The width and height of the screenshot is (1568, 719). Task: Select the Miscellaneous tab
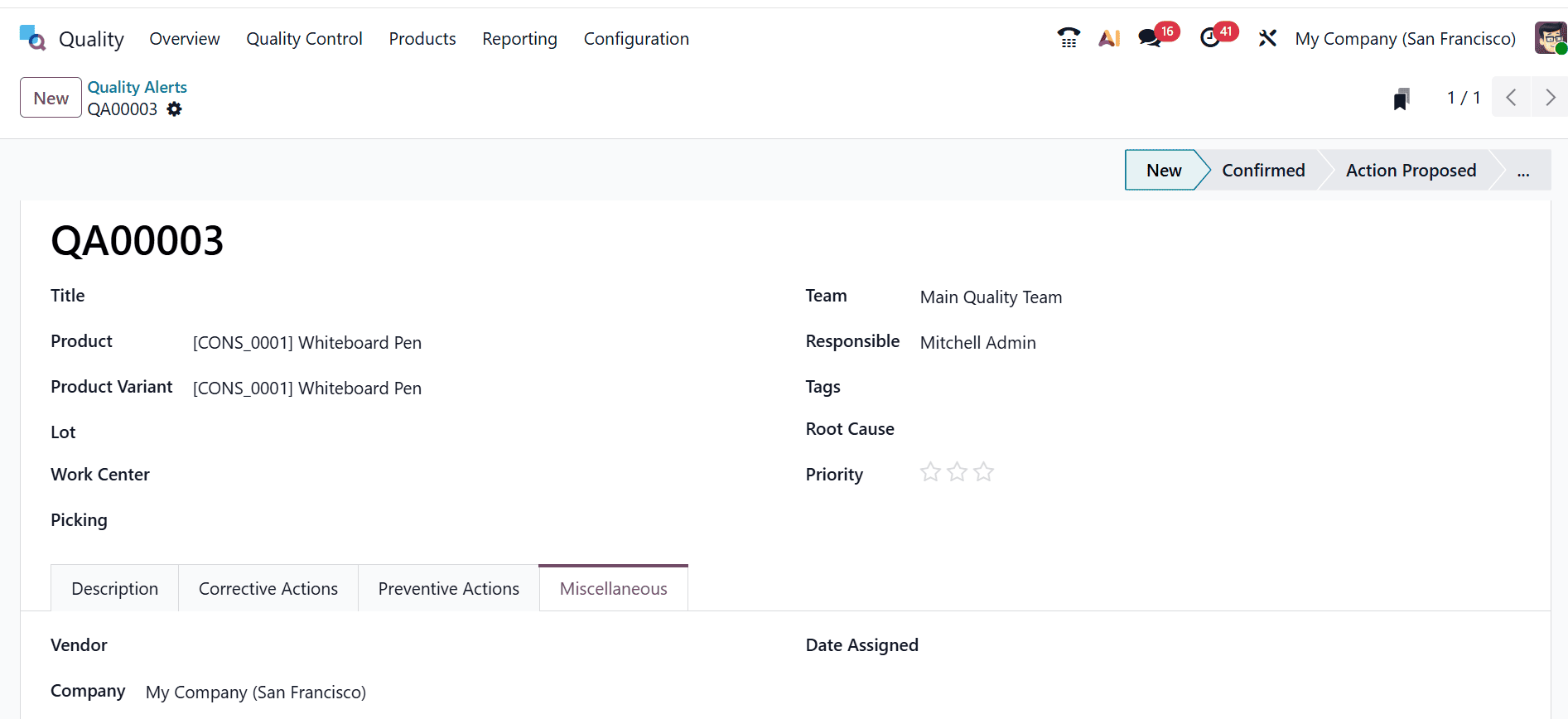click(614, 588)
